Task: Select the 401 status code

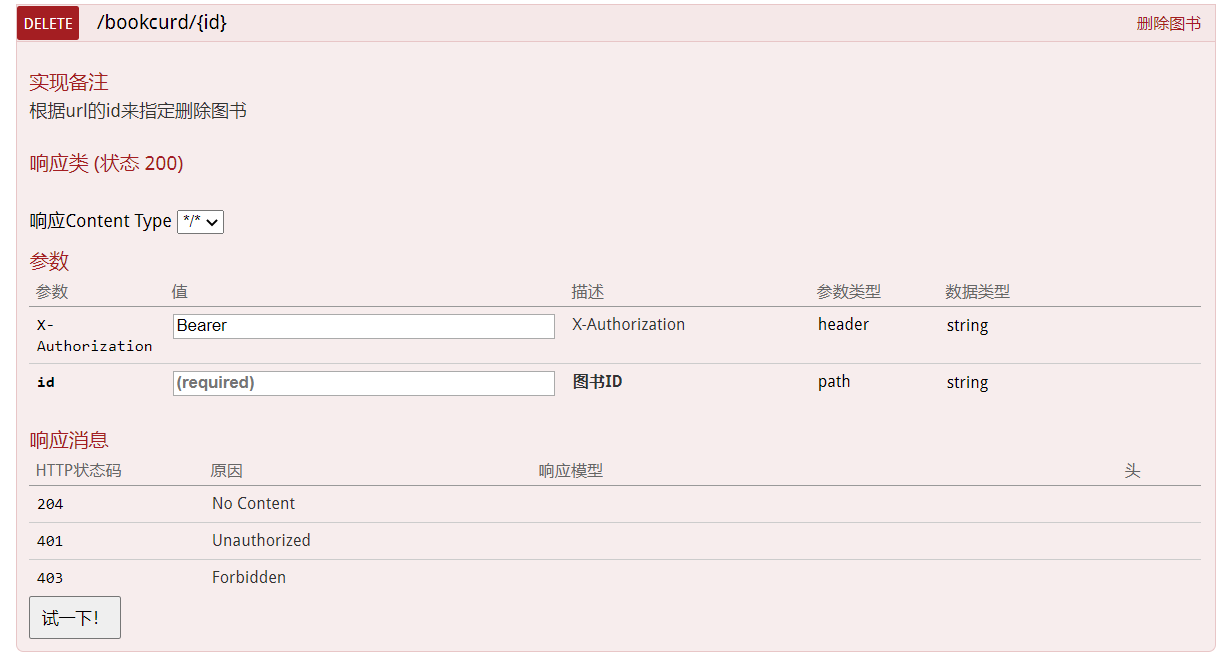Action: tap(50, 541)
